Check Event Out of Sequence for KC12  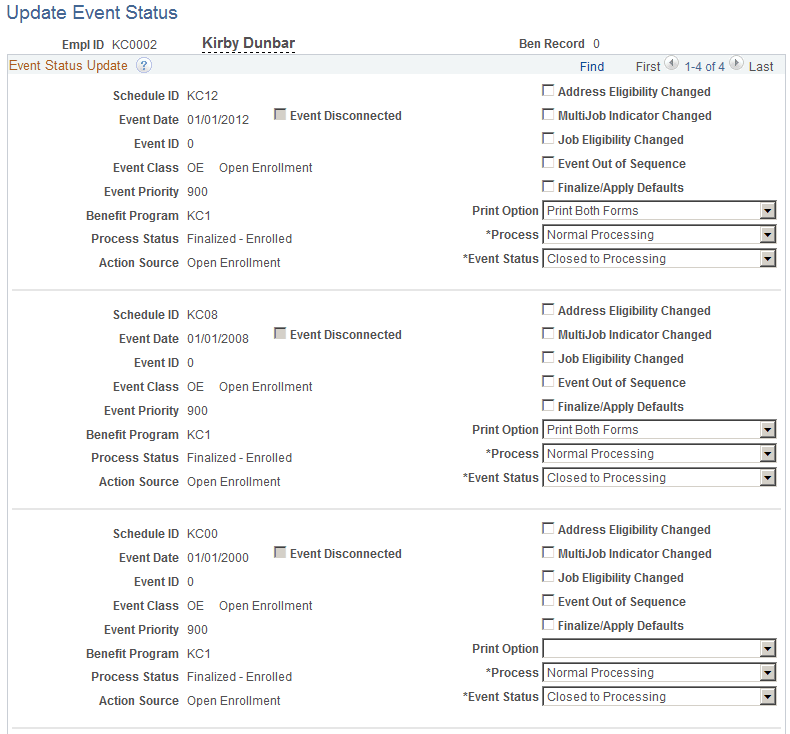tap(548, 162)
